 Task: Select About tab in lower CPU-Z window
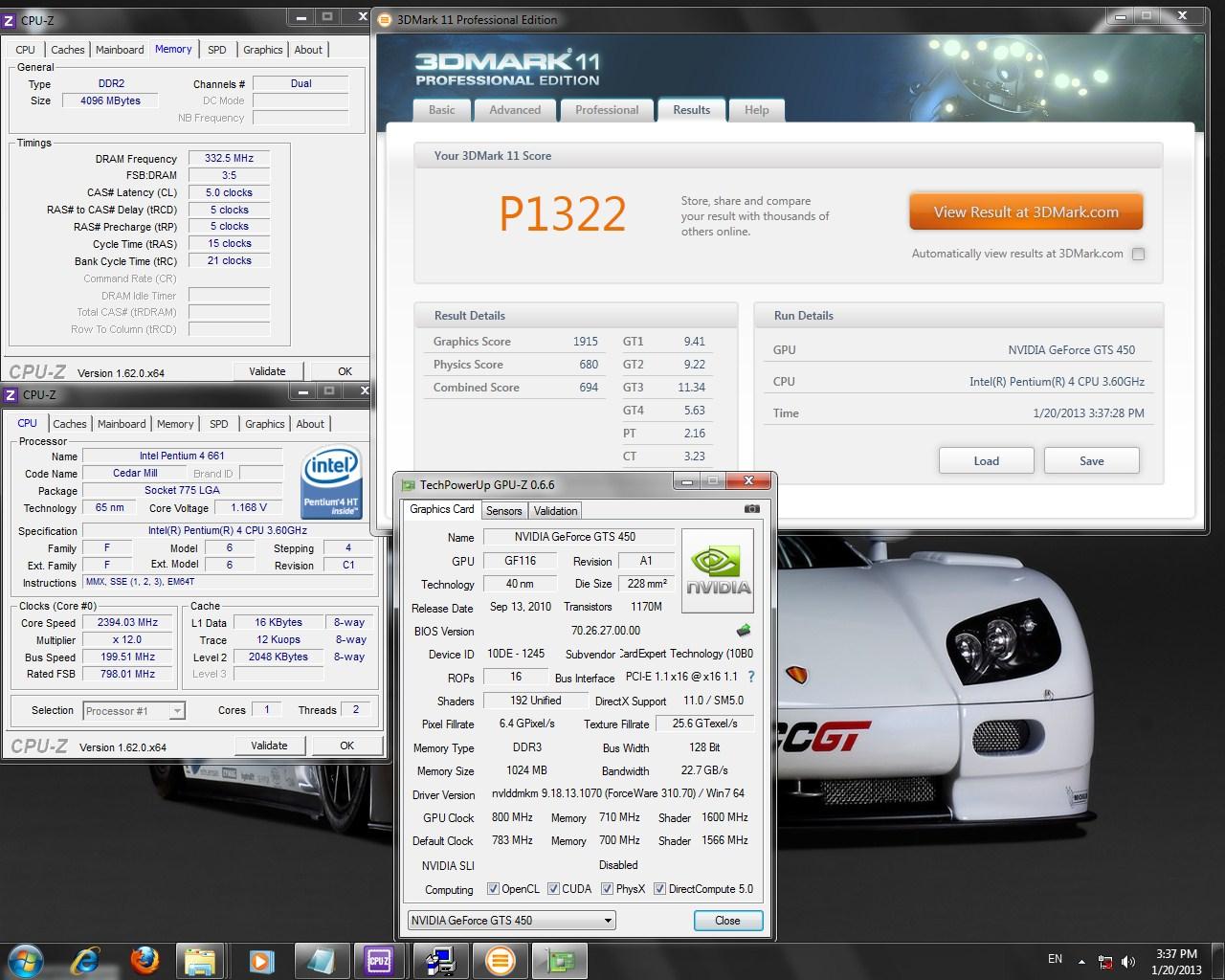310,424
